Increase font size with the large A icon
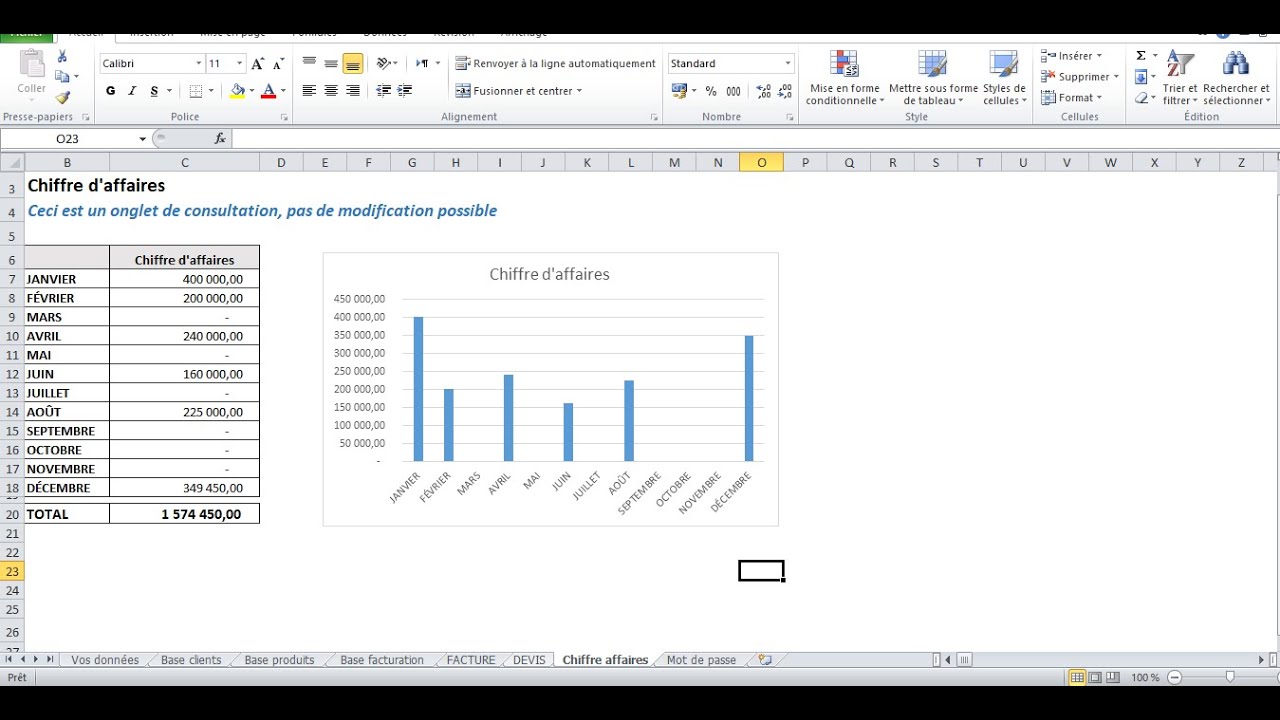This screenshot has height=720, width=1280. pyautogui.click(x=258, y=63)
